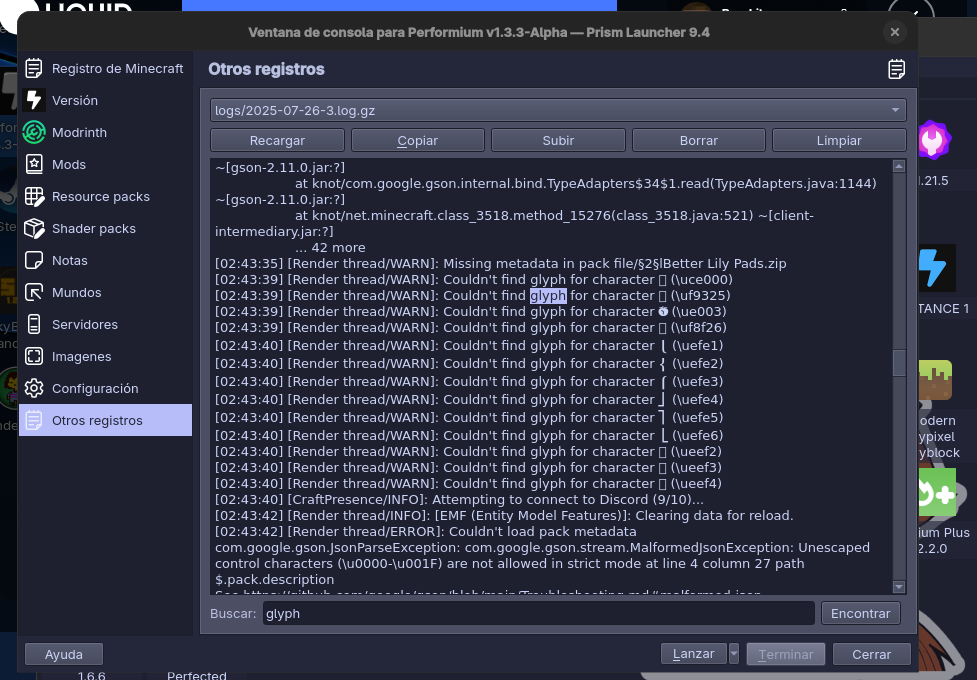Expand the Lanzar button dropdown arrow

[x=733, y=654]
